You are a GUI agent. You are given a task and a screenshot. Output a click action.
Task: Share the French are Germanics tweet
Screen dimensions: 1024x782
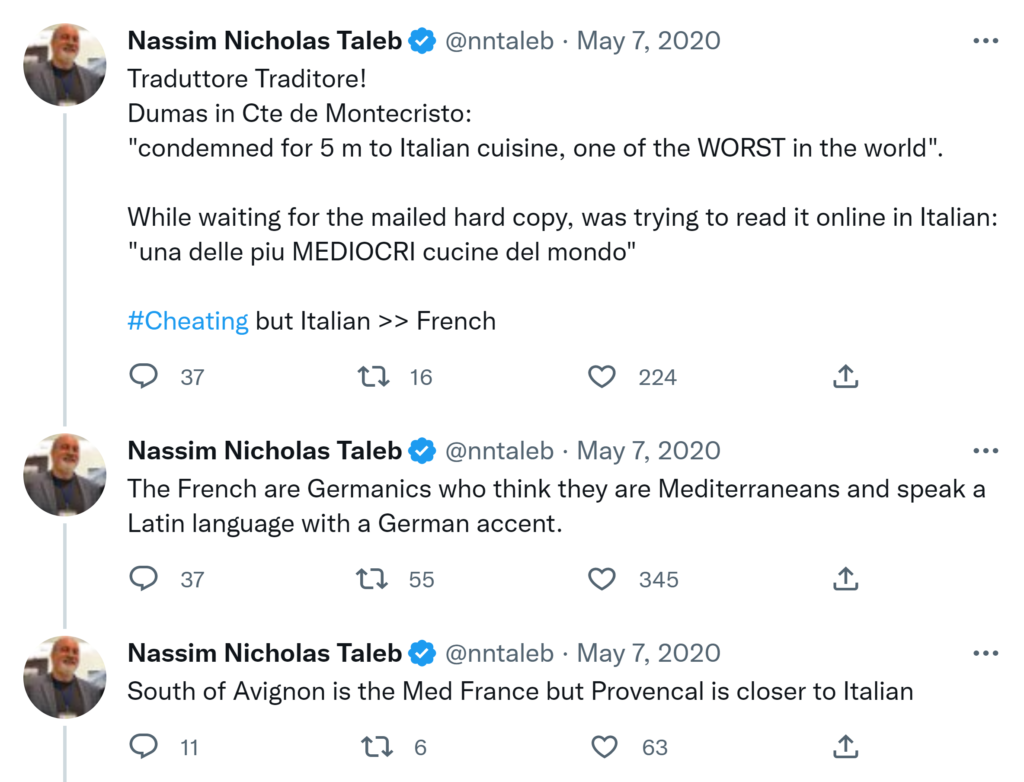pyautogui.click(x=845, y=579)
